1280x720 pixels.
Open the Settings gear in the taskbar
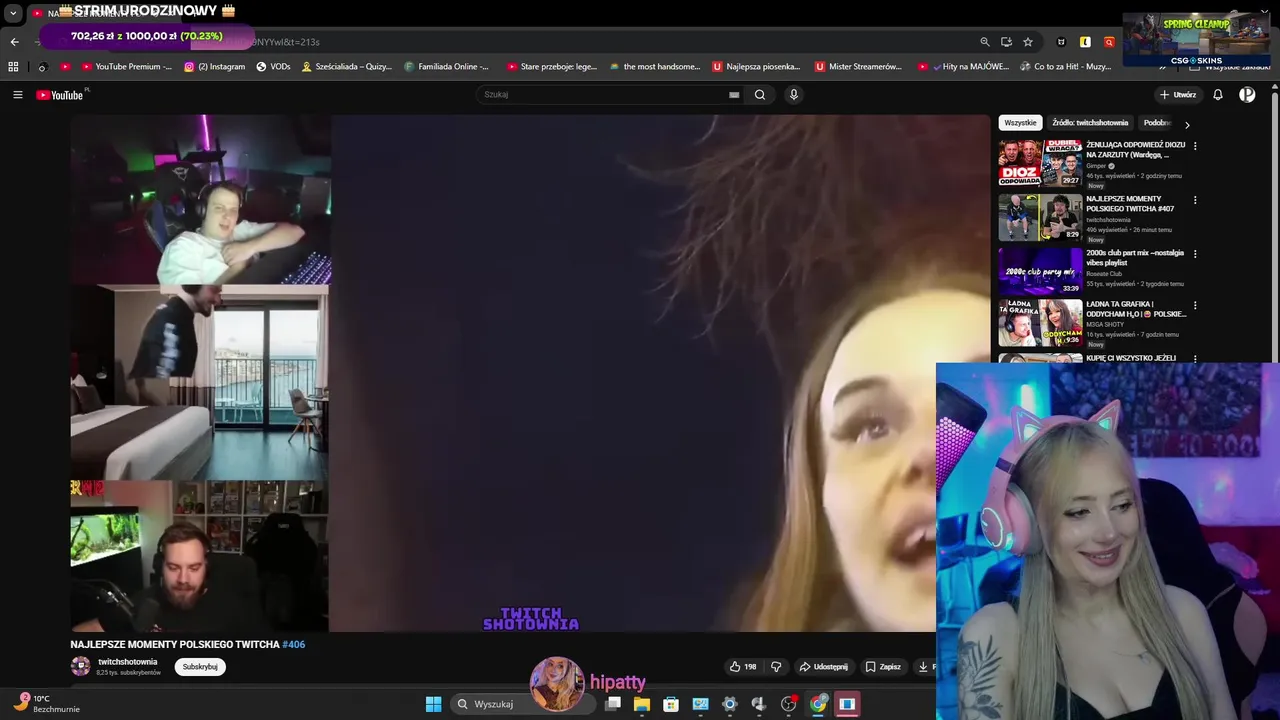point(730,704)
